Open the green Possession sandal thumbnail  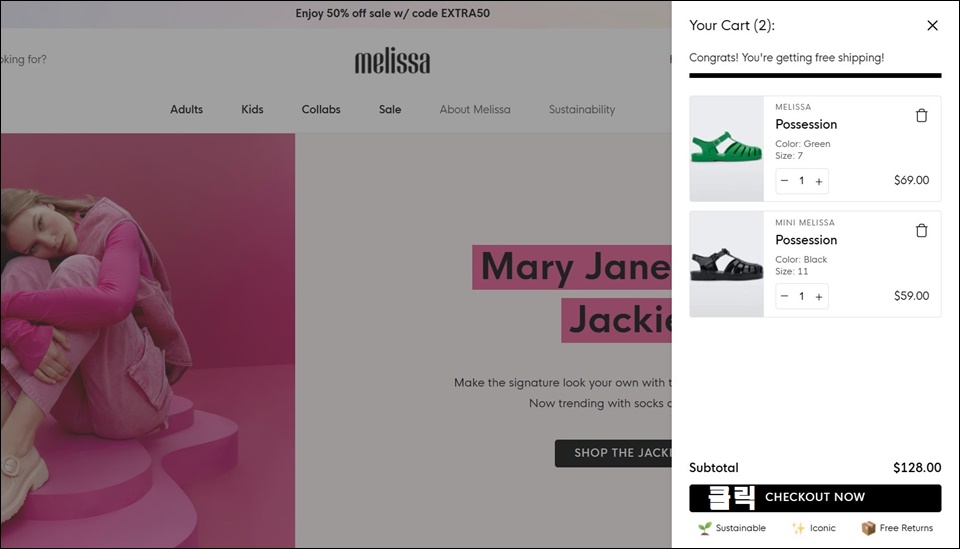[727, 149]
